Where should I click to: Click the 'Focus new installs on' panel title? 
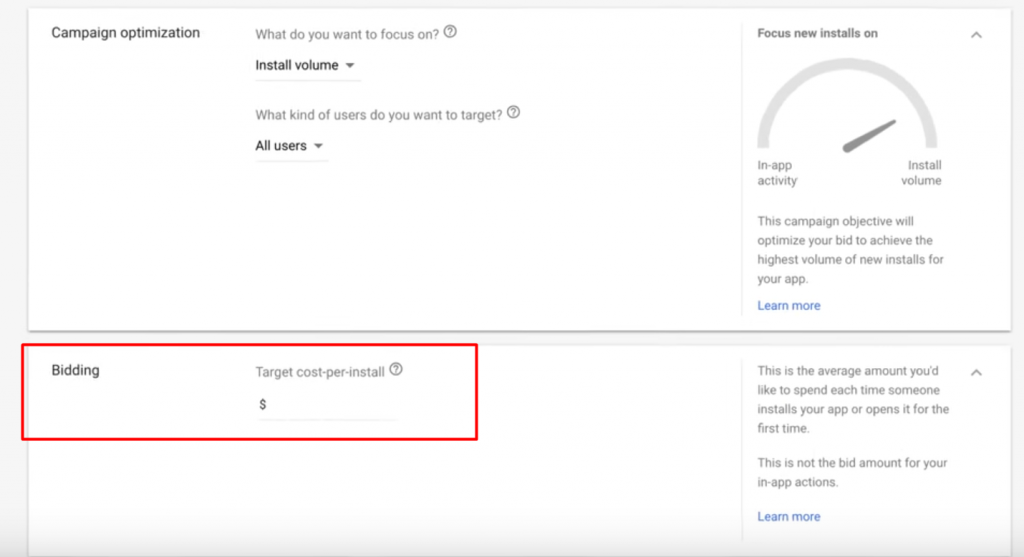817,33
